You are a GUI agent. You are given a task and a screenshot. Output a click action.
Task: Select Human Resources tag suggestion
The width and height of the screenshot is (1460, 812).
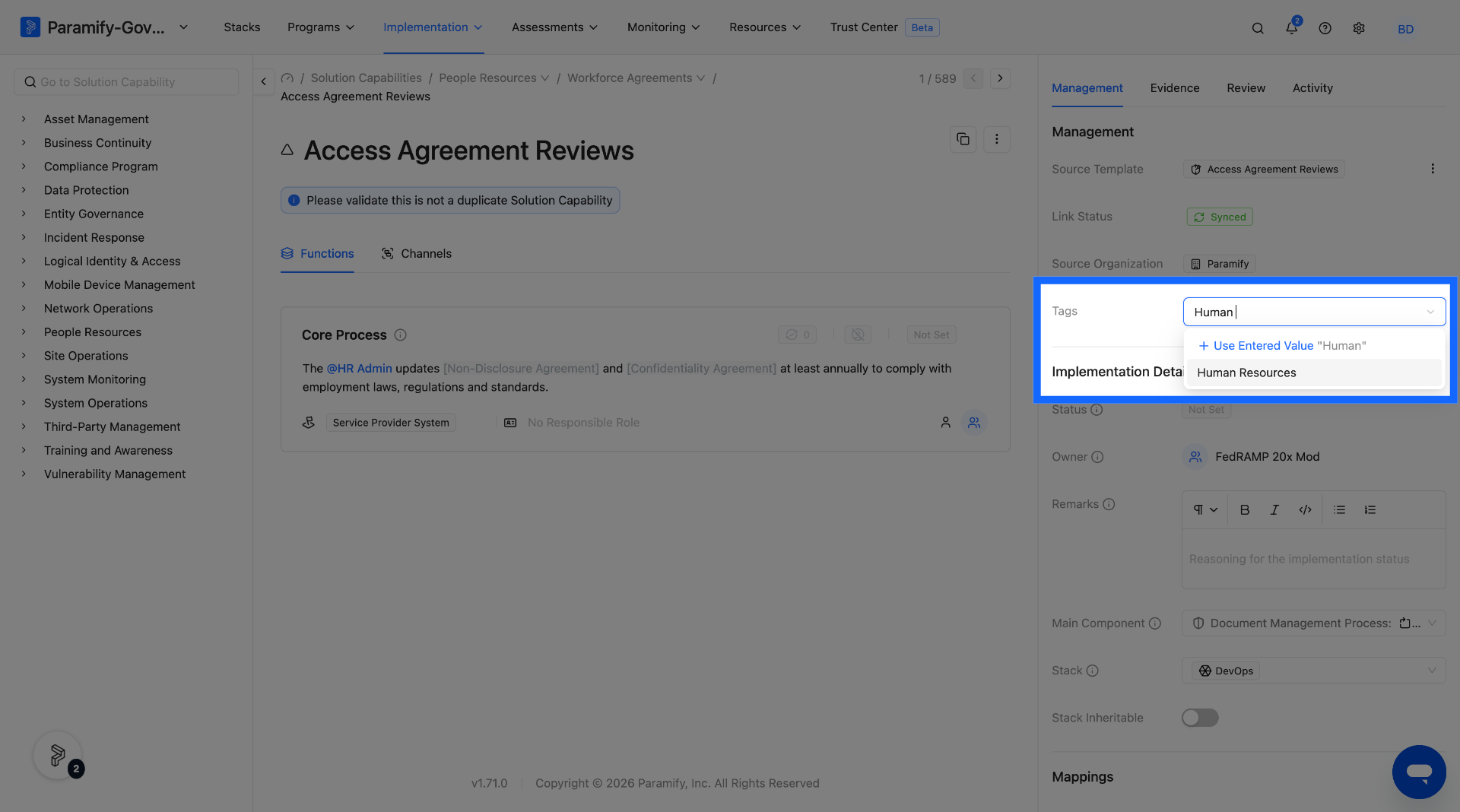(x=1313, y=373)
